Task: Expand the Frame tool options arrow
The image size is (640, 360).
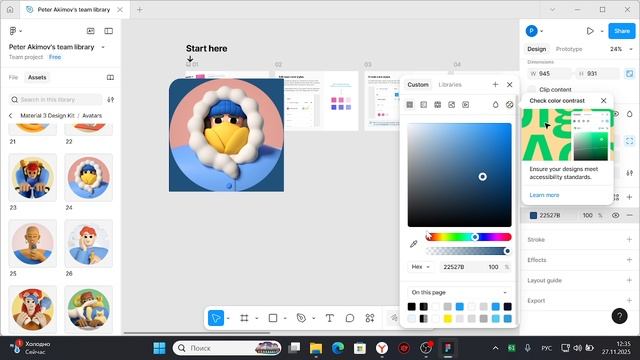Action: coord(257,318)
